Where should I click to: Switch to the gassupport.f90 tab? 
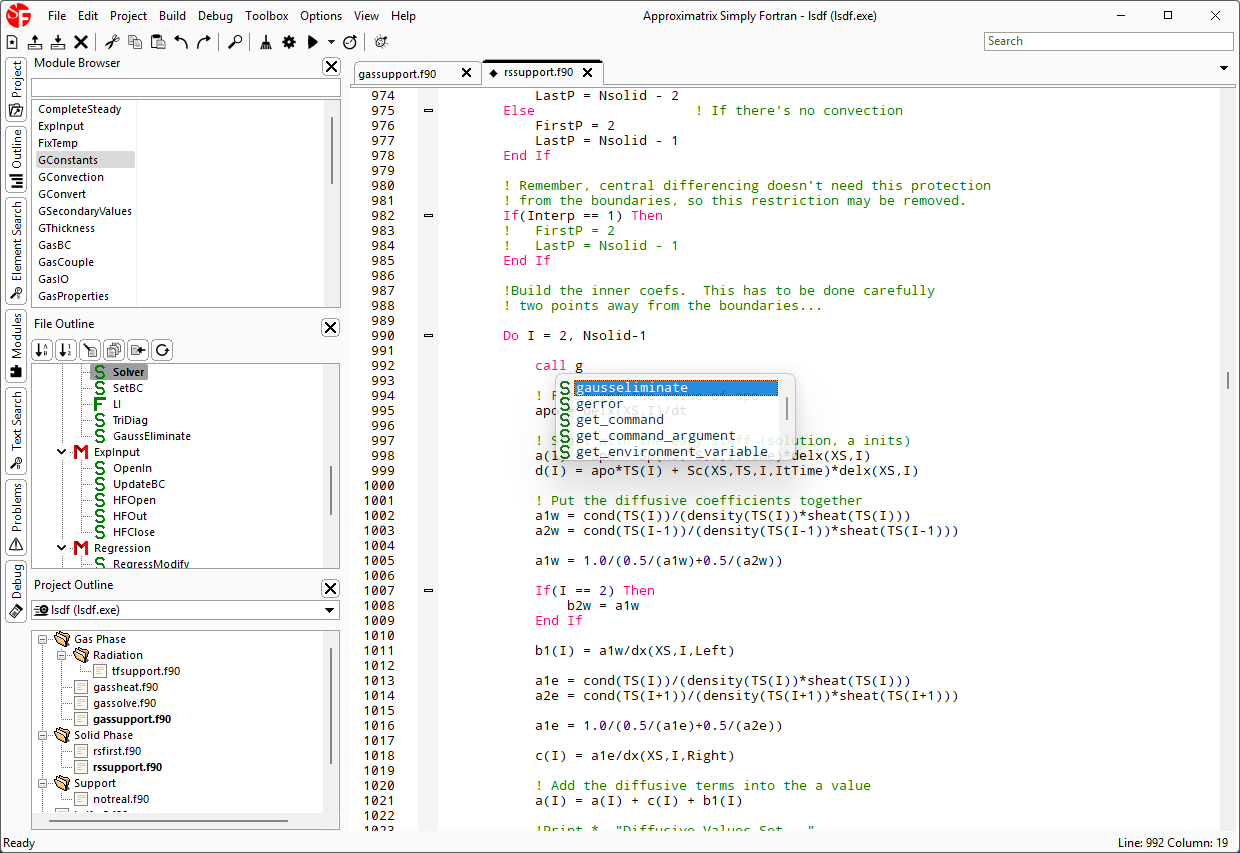[x=397, y=74]
